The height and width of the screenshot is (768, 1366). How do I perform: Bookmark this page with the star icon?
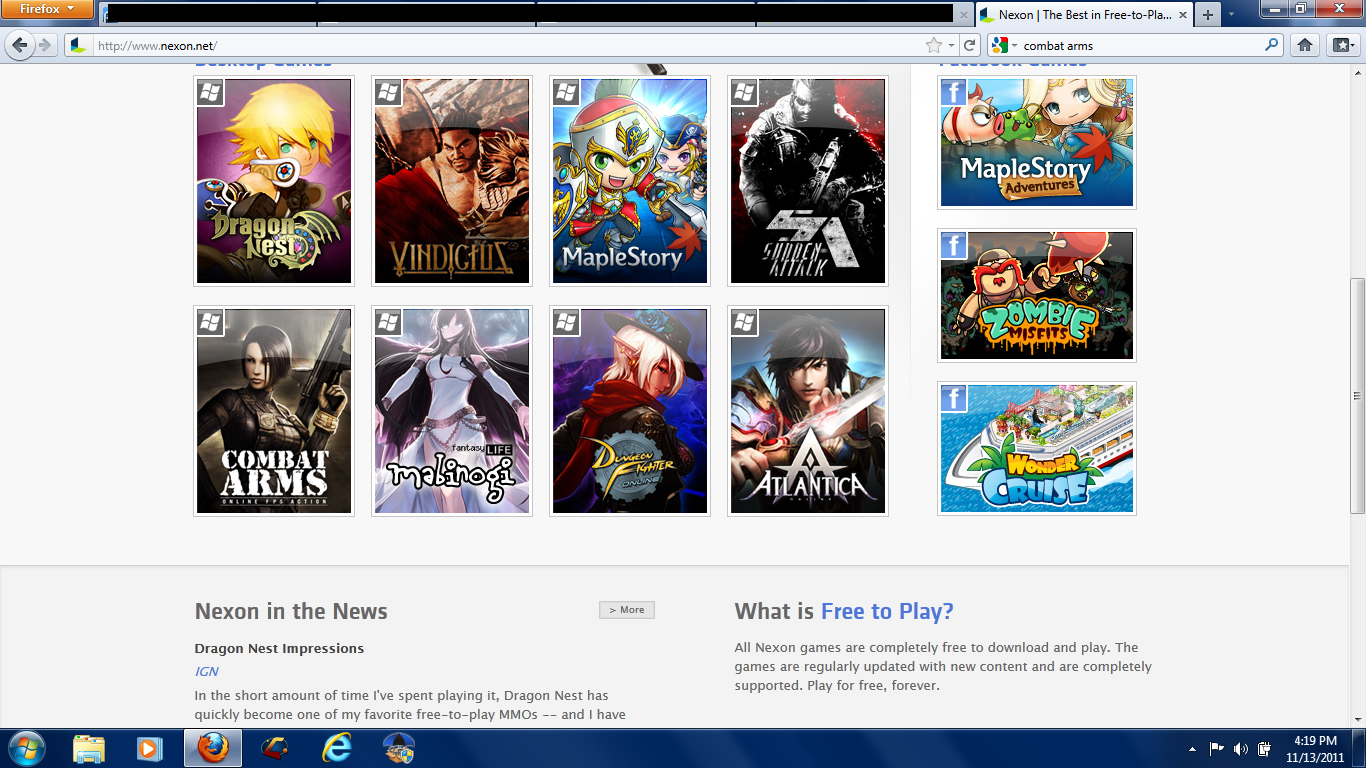point(934,45)
